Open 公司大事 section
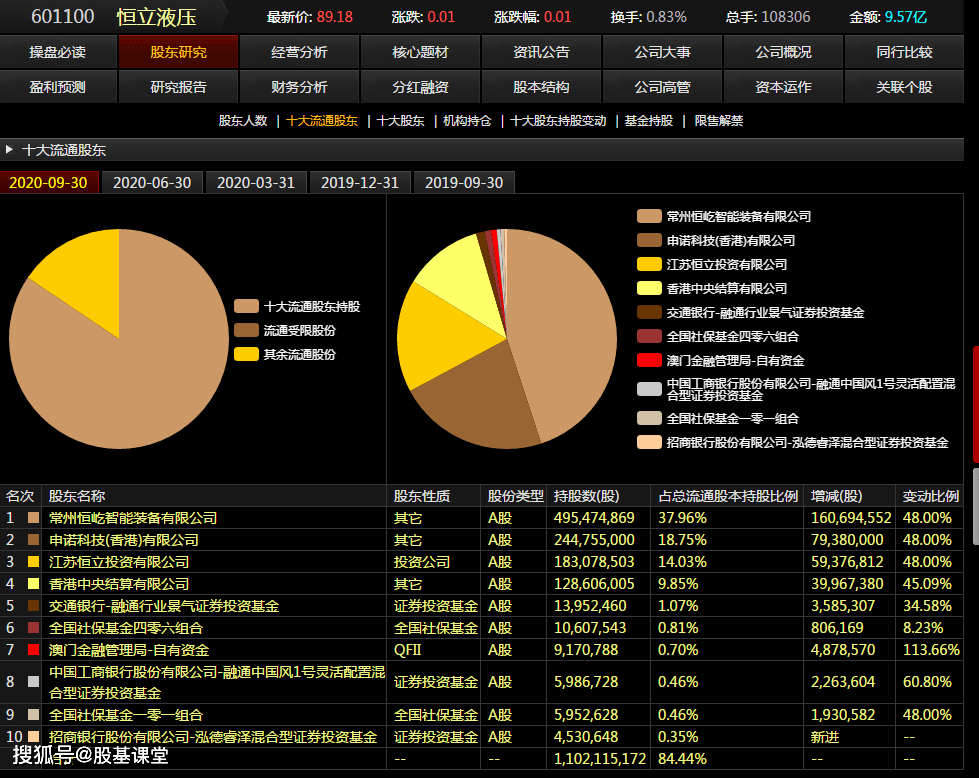Screen dimensions: 979x778 pyautogui.click(x=662, y=52)
